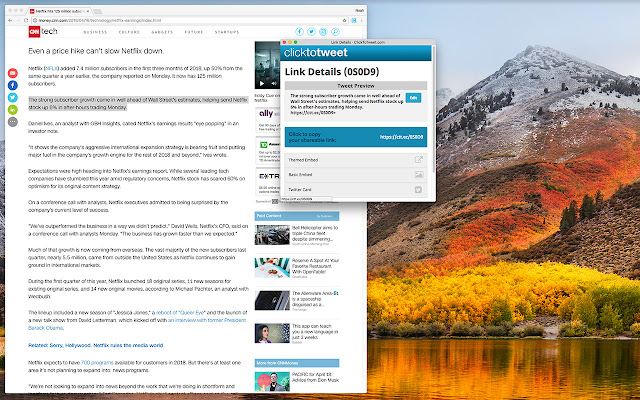
Task: Click the NFLX ticker link
Action: 51,68
